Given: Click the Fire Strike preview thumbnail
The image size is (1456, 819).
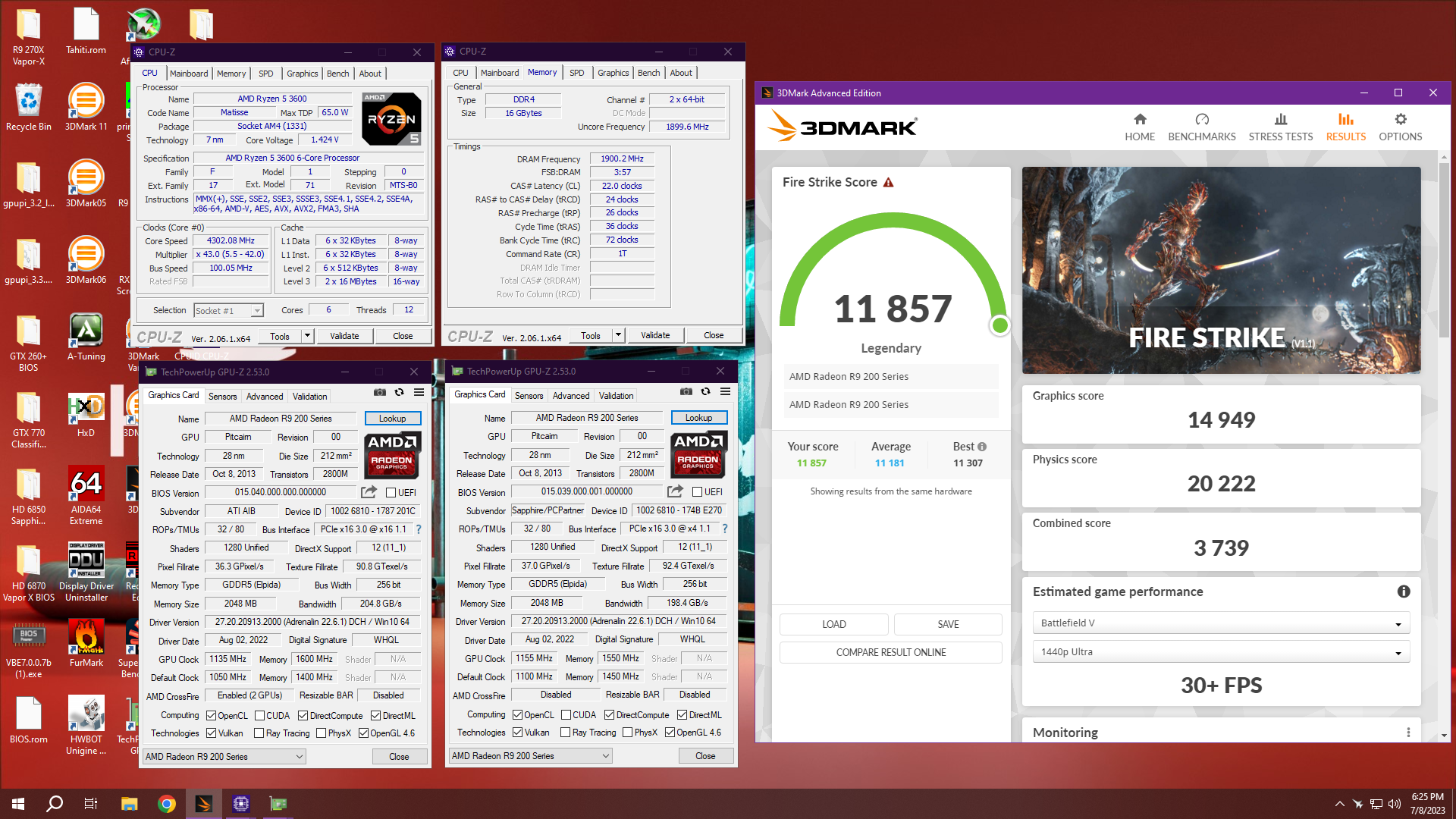Looking at the screenshot, I should point(1222,270).
